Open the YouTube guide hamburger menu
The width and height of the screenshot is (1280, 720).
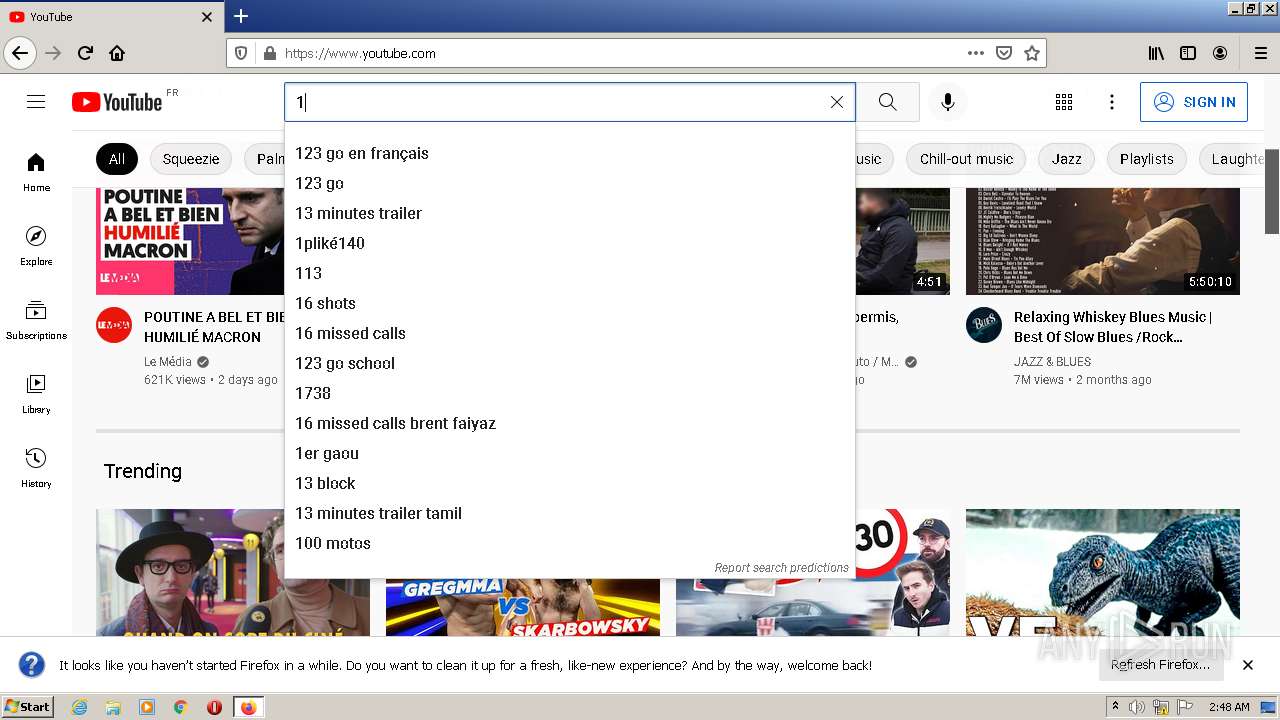click(x=36, y=102)
